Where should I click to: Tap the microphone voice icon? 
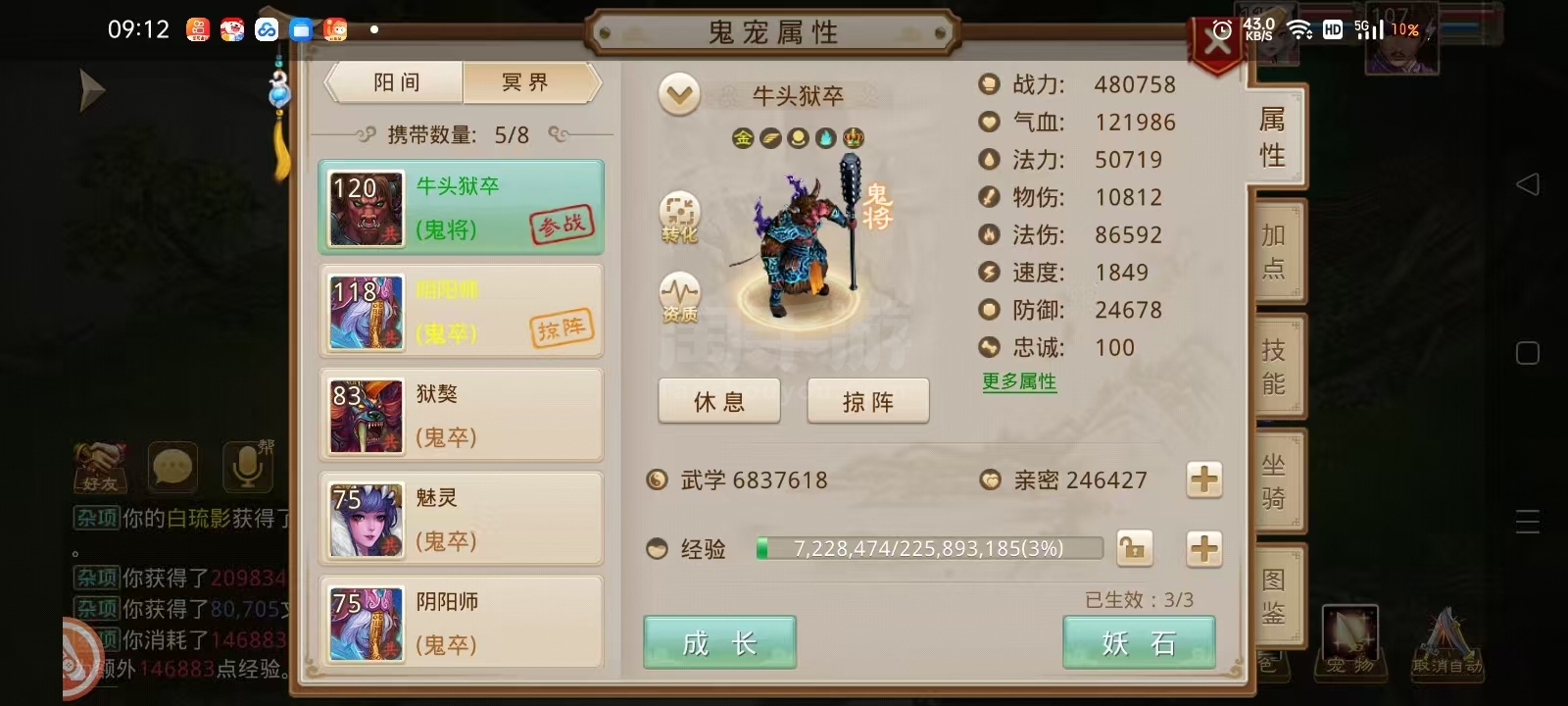(x=248, y=467)
